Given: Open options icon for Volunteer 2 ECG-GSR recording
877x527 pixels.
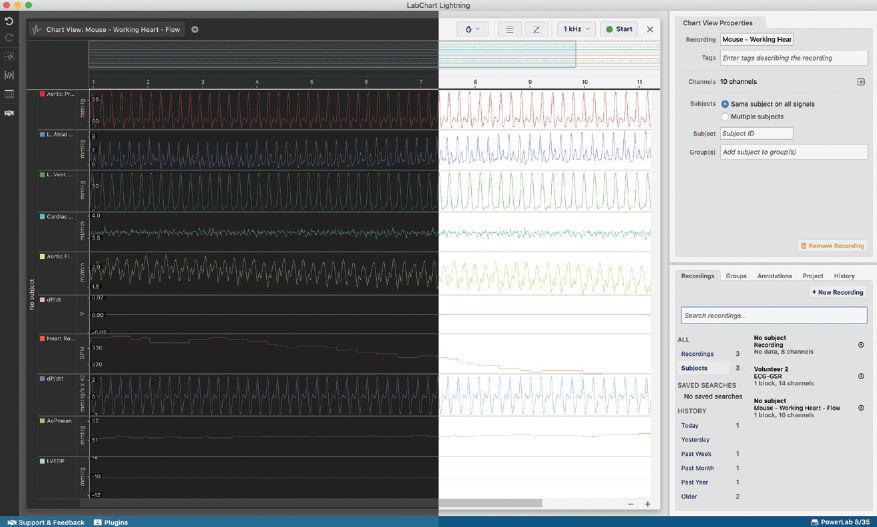Looking at the screenshot, I should click(x=861, y=377).
